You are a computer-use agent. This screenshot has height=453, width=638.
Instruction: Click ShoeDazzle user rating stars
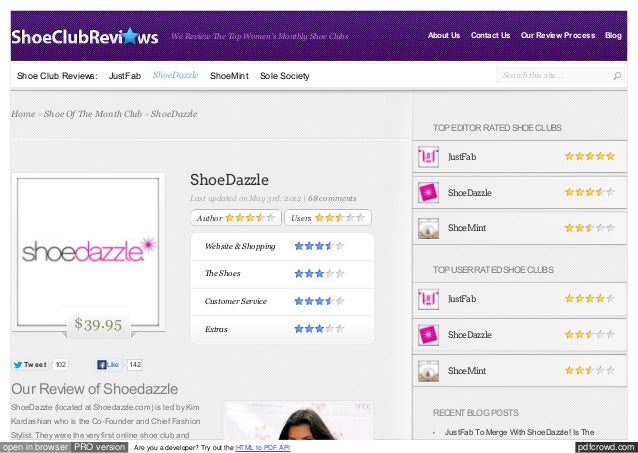point(590,334)
